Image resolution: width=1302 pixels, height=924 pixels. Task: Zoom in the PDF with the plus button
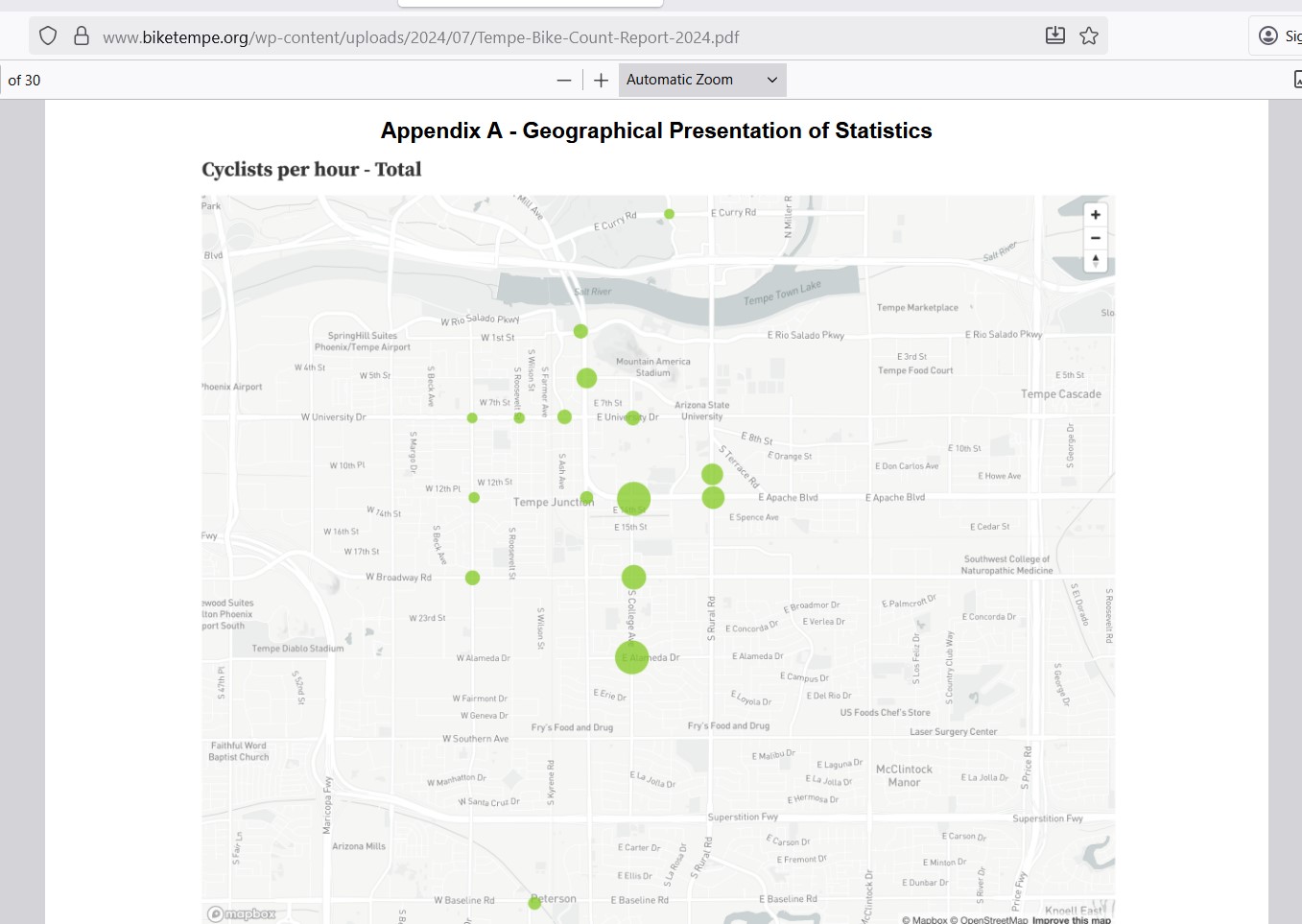pos(601,81)
